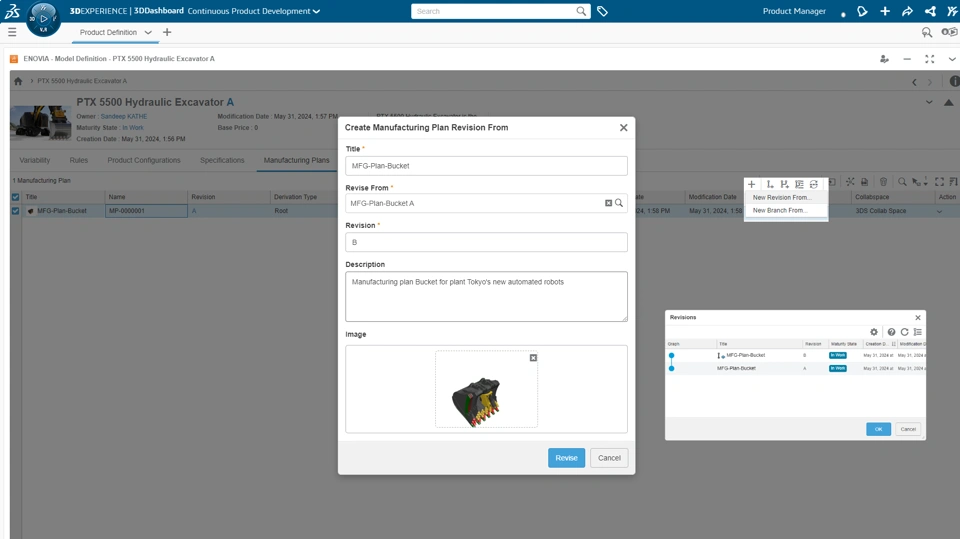Click Cancel in the Revisions panel
This screenshot has width=960, height=539.
click(x=908, y=429)
